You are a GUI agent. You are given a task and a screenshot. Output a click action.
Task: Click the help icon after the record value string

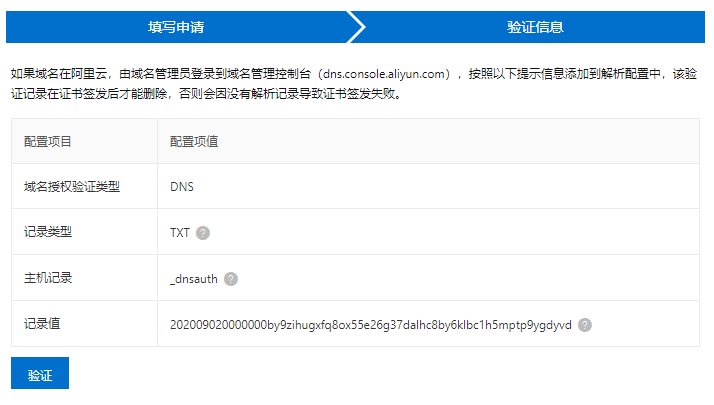[585, 325]
